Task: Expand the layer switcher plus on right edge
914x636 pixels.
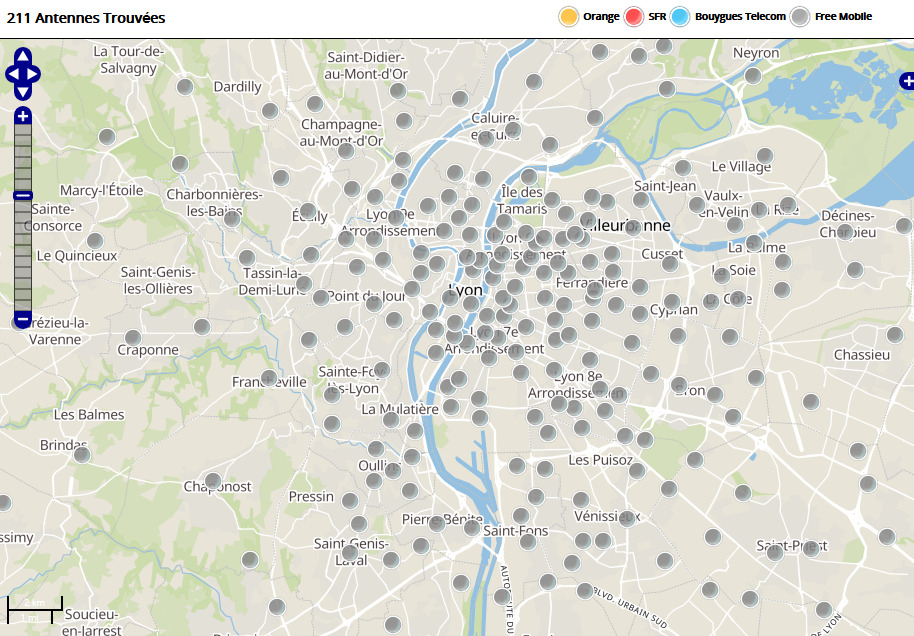Action: pyautogui.click(x=906, y=79)
